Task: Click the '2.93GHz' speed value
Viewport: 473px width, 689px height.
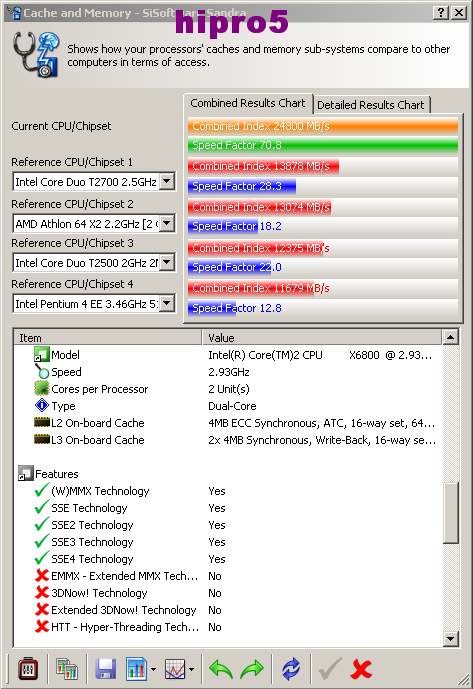Action: click(x=229, y=372)
